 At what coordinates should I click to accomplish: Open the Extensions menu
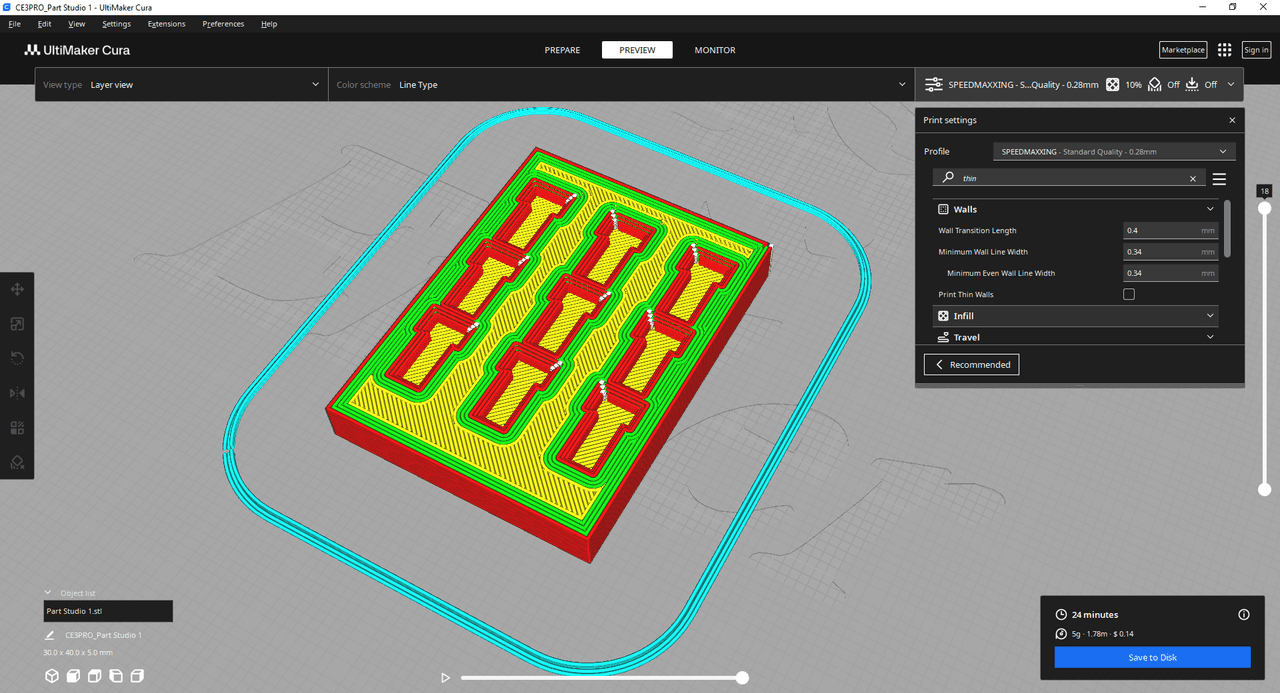coord(166,24)
